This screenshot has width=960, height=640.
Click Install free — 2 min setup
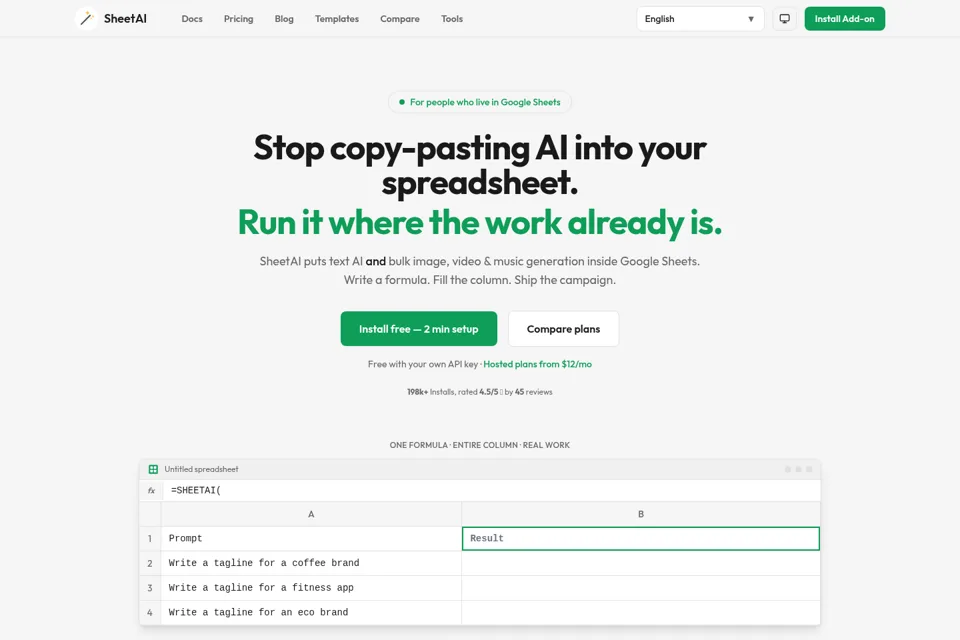point(419,329)
